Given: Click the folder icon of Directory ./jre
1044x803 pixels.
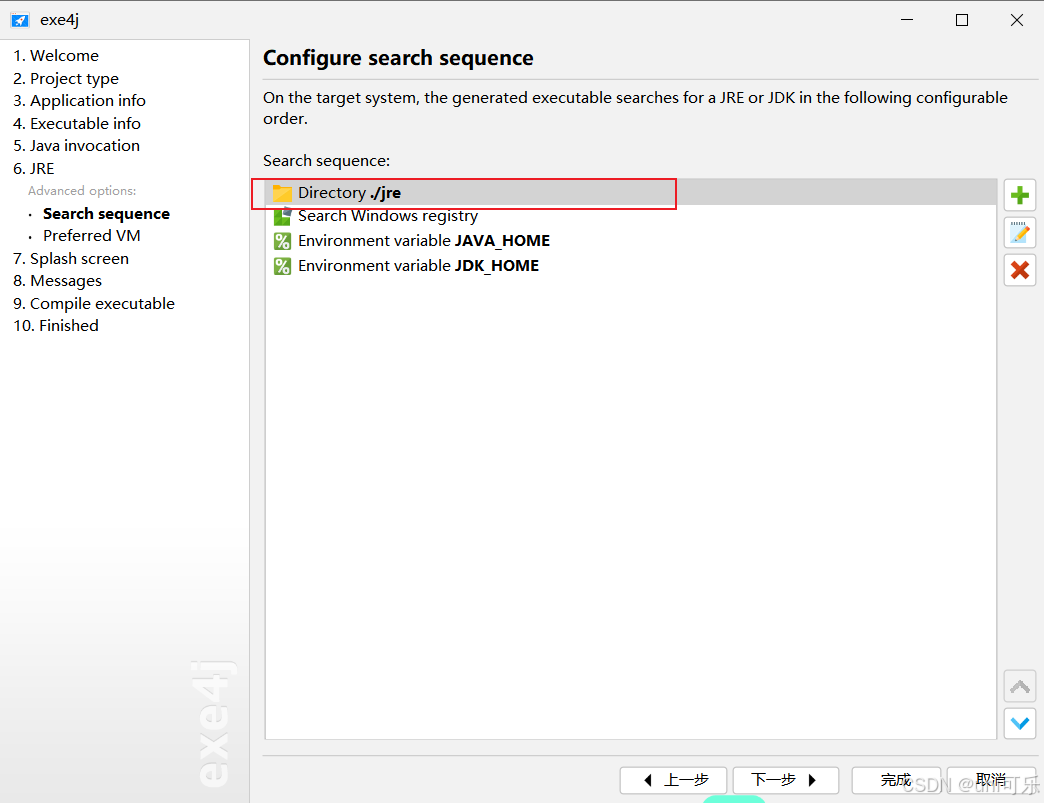Looking at the screenshot, I should click(282, 193).
